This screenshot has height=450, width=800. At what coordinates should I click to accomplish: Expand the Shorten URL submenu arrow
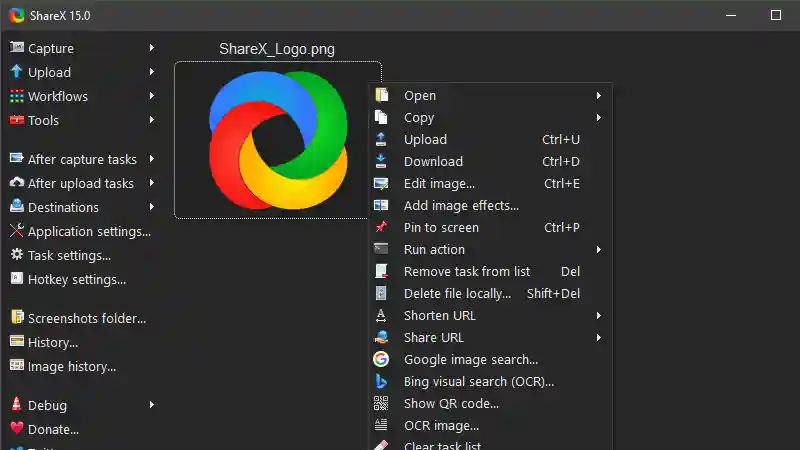(598, 315)
